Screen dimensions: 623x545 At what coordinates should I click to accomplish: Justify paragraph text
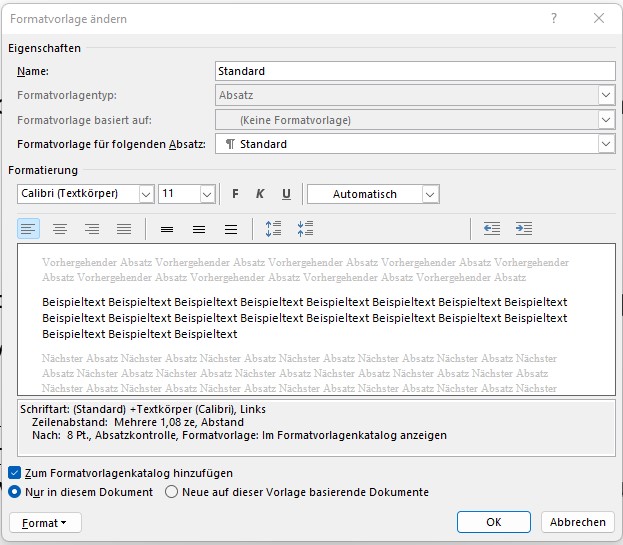point(124,229)
